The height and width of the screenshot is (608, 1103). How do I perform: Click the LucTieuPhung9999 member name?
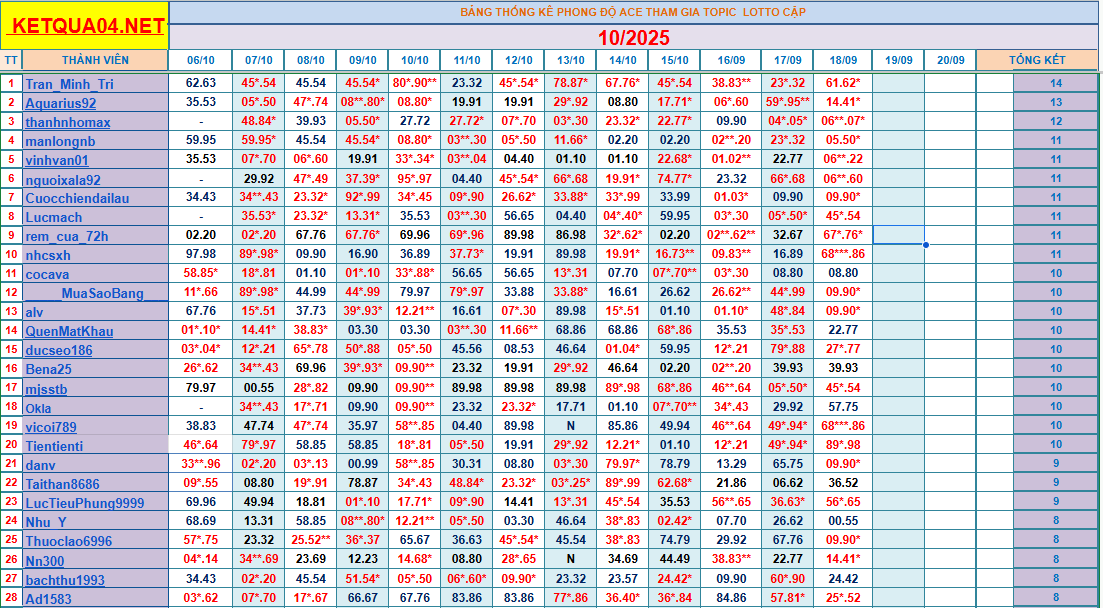coord(84,503)
